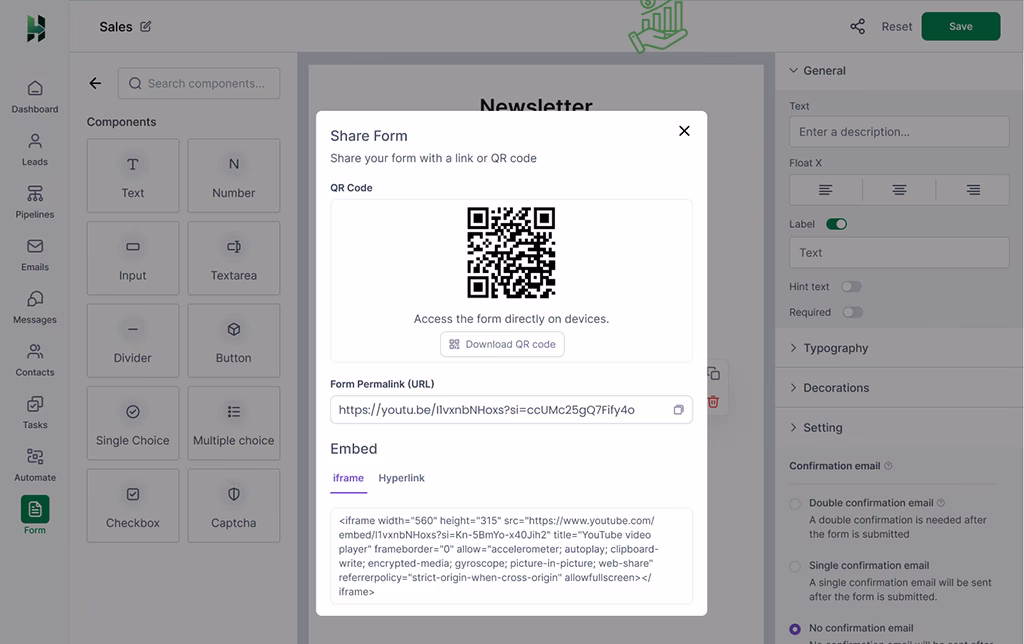Add the Divider component

(x=133, y=340)
